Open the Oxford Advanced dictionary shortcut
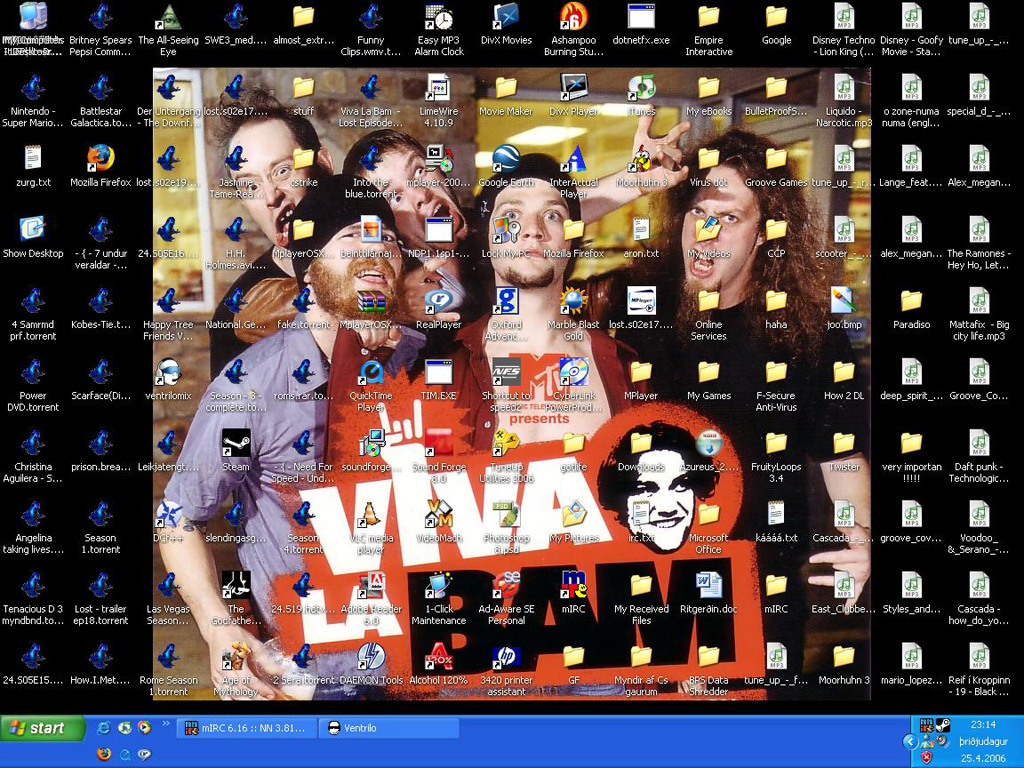 click(506, 314)
